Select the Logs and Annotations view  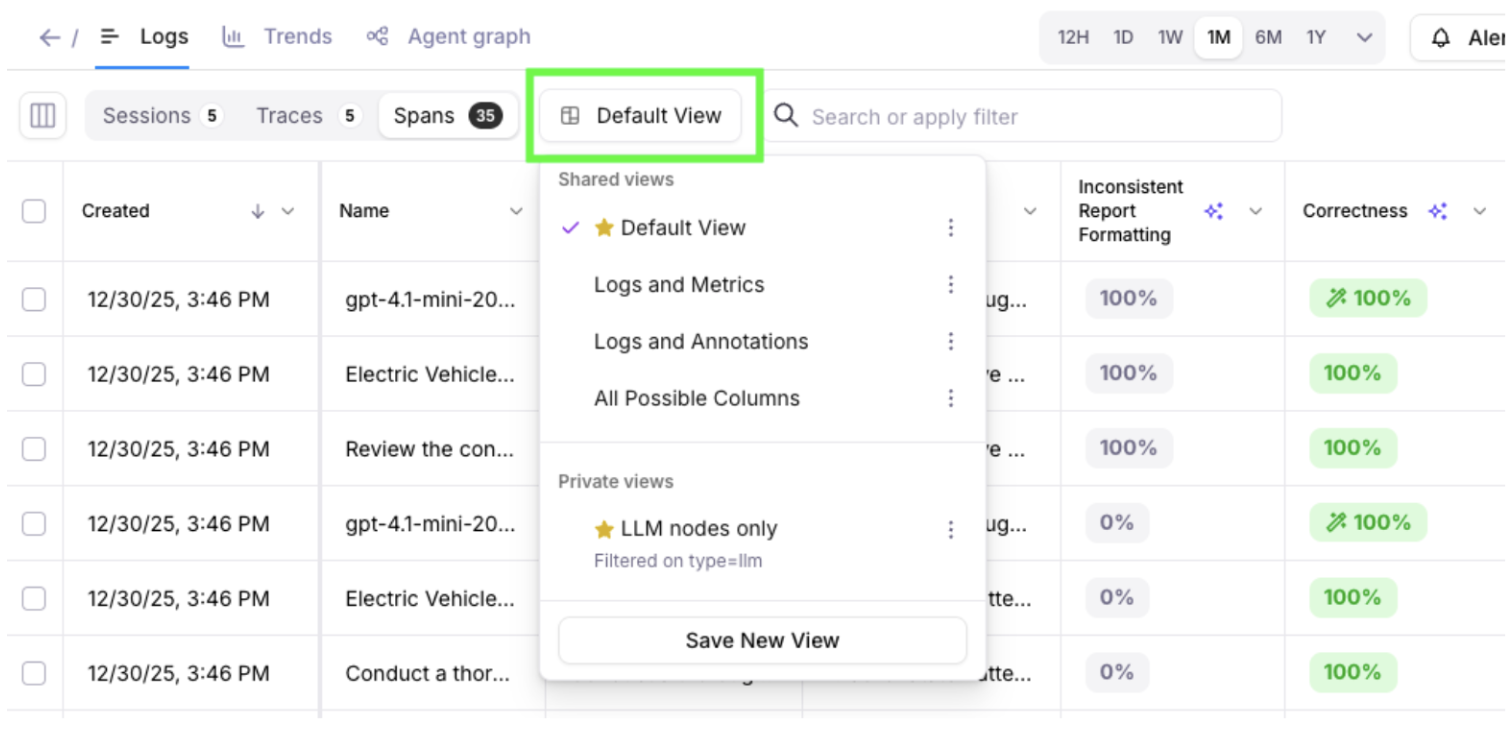click(701, 342)
